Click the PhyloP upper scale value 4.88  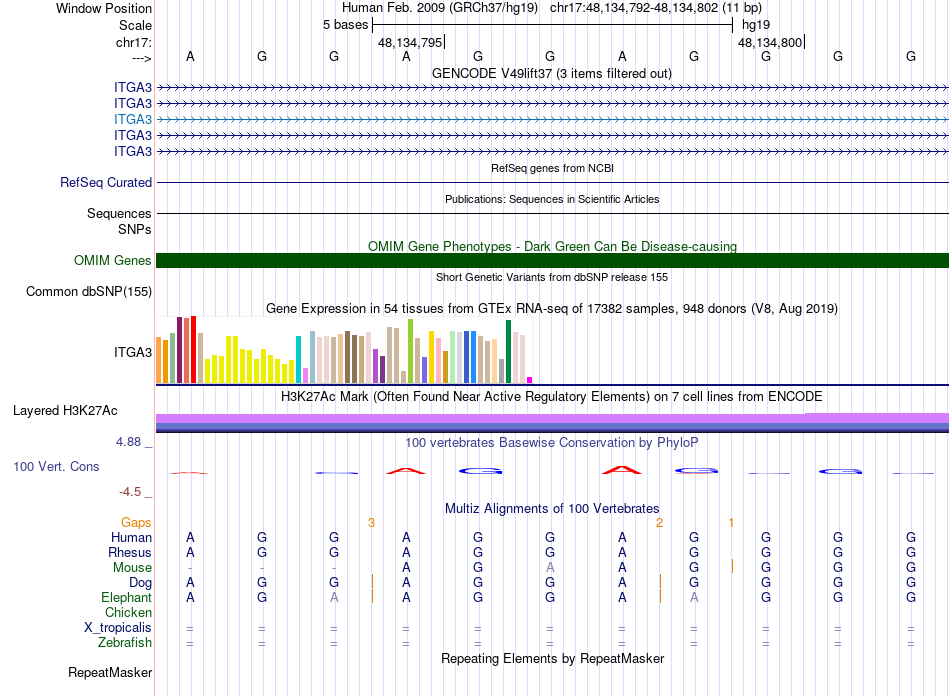(x=128, y=442)
